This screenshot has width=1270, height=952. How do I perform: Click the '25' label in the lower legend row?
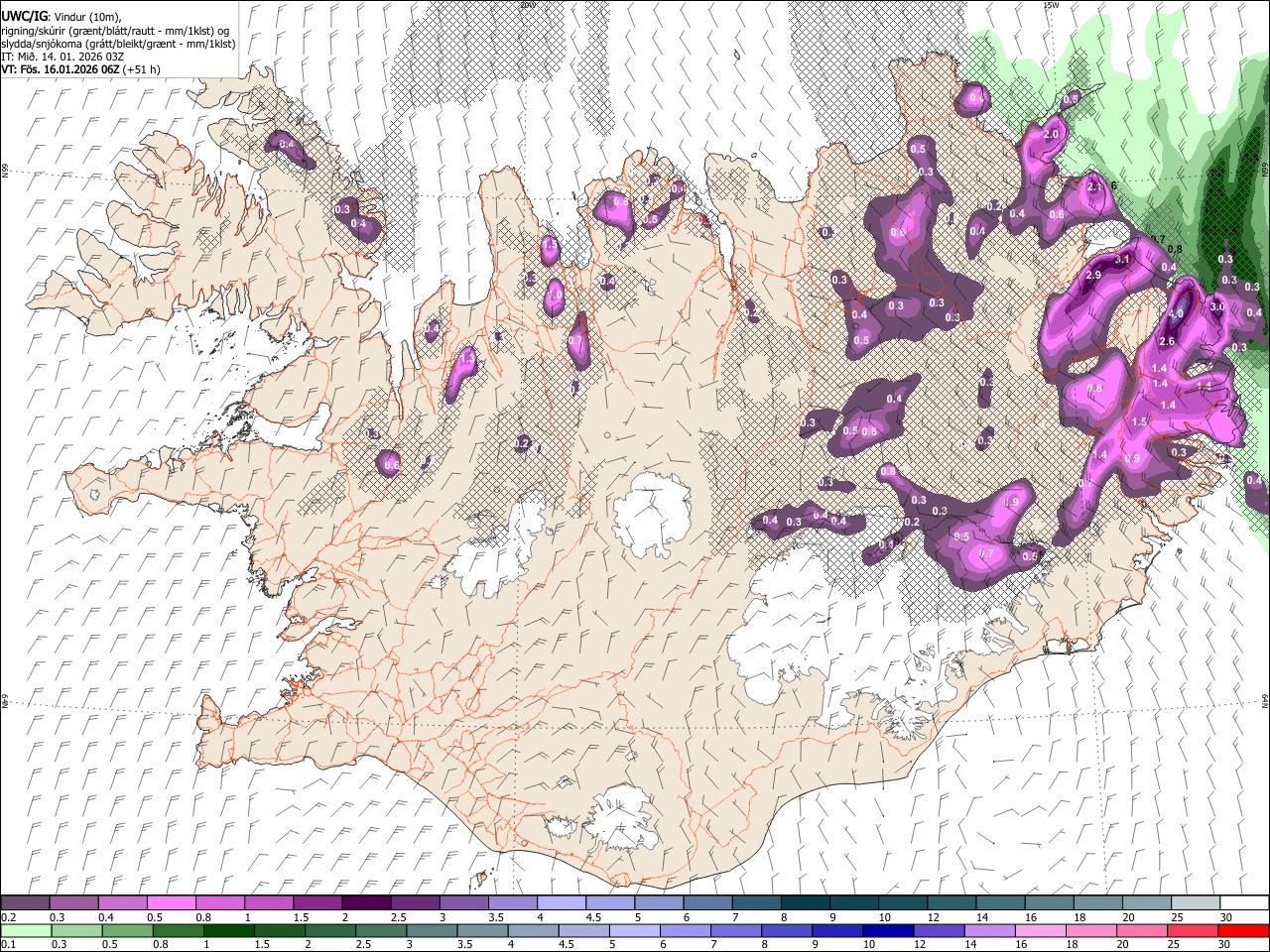point(1175,945)
